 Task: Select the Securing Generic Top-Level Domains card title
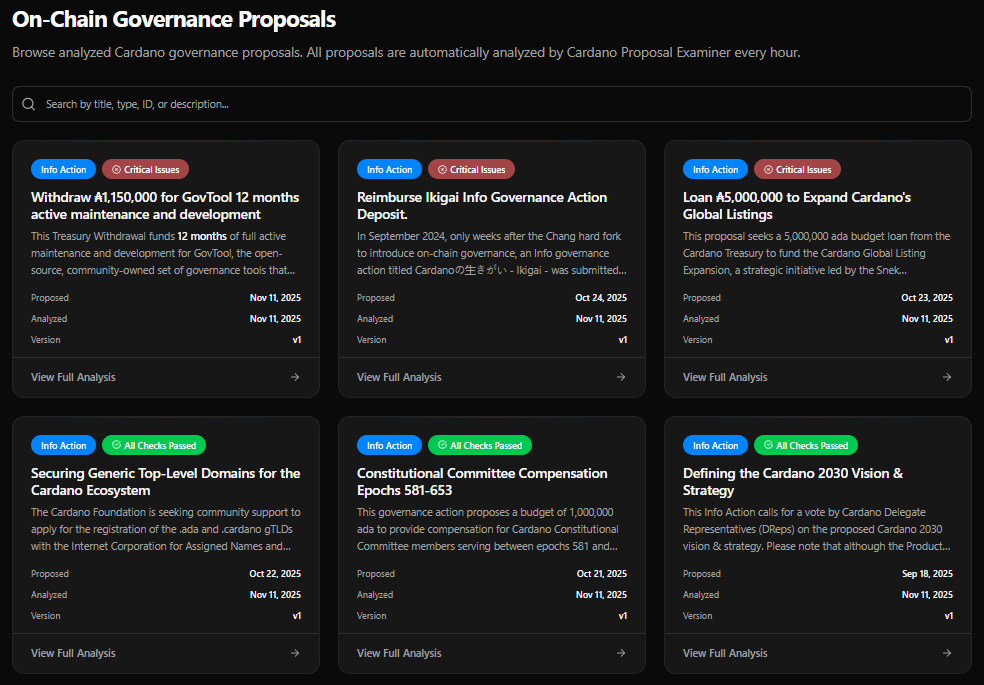click(x=165, y=481)
